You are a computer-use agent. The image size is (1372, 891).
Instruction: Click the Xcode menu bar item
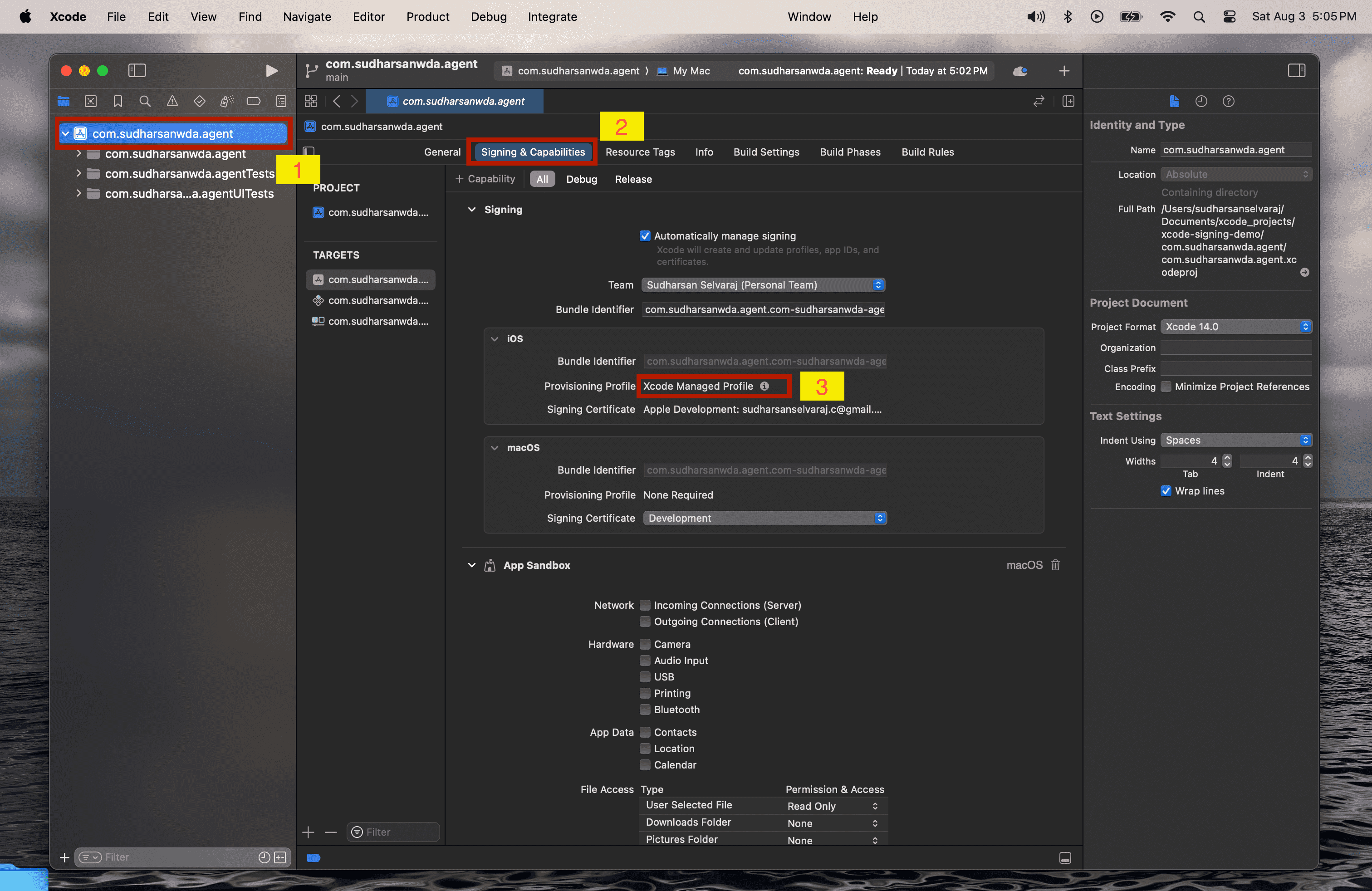68,16
